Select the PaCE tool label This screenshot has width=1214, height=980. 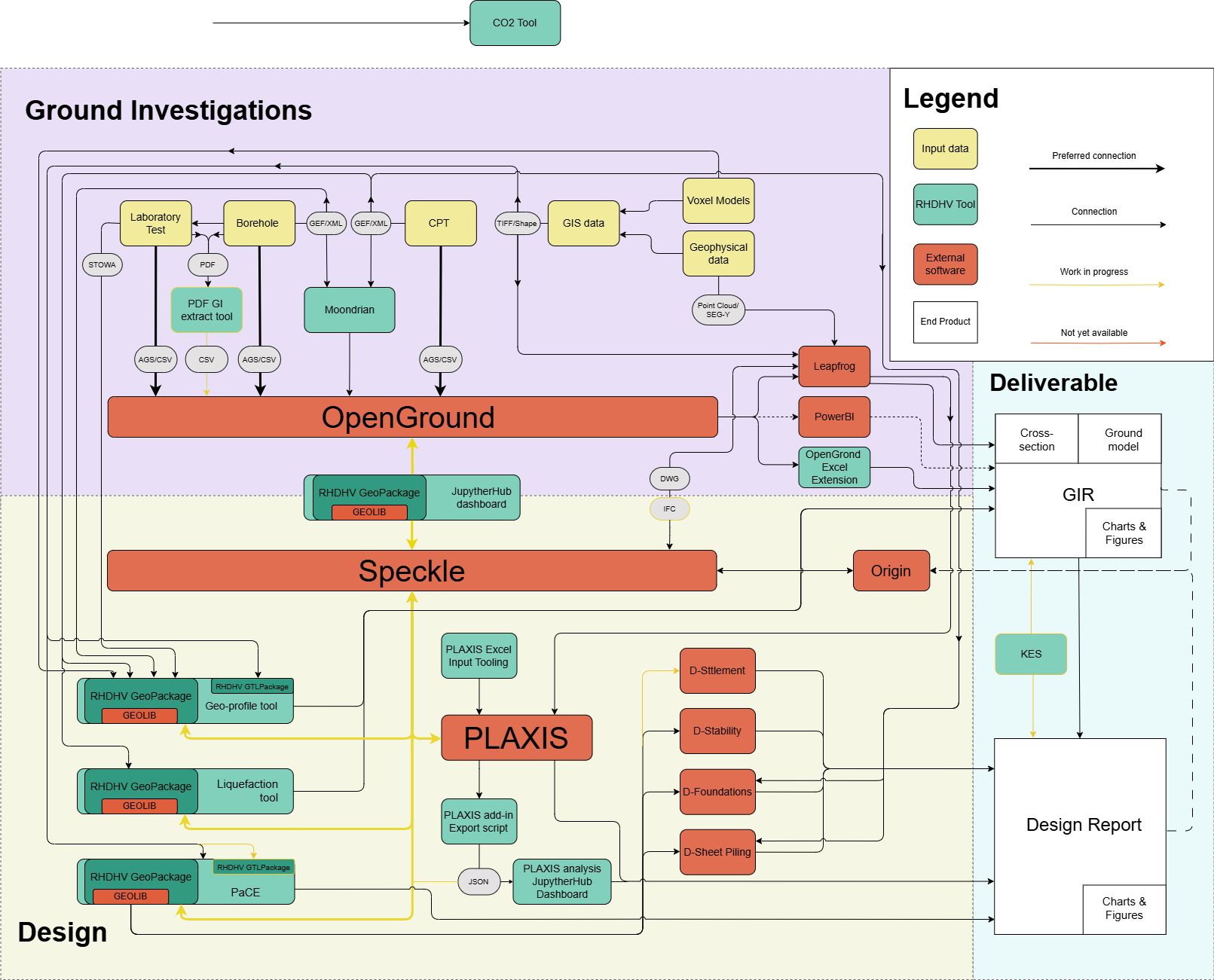246,892
